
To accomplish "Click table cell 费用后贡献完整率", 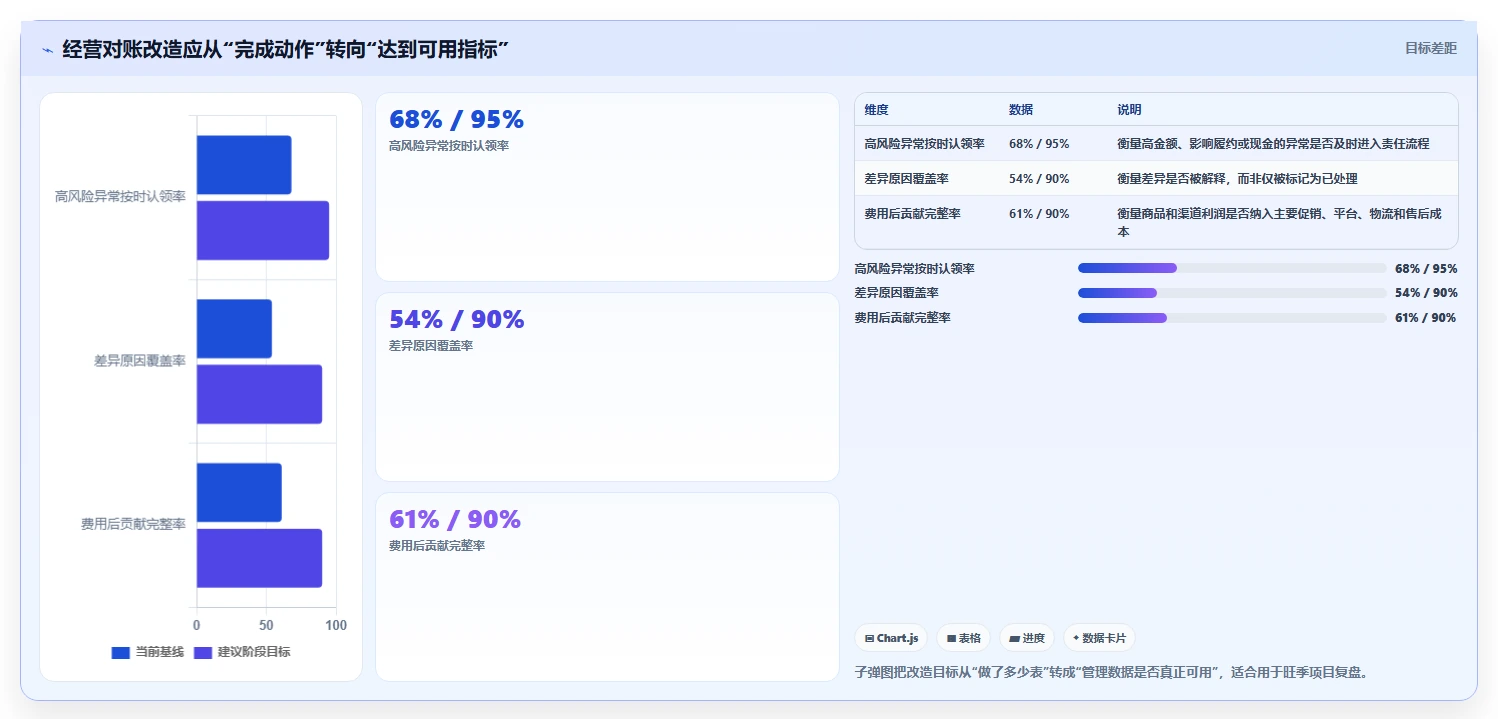I will tap(913, 214).
